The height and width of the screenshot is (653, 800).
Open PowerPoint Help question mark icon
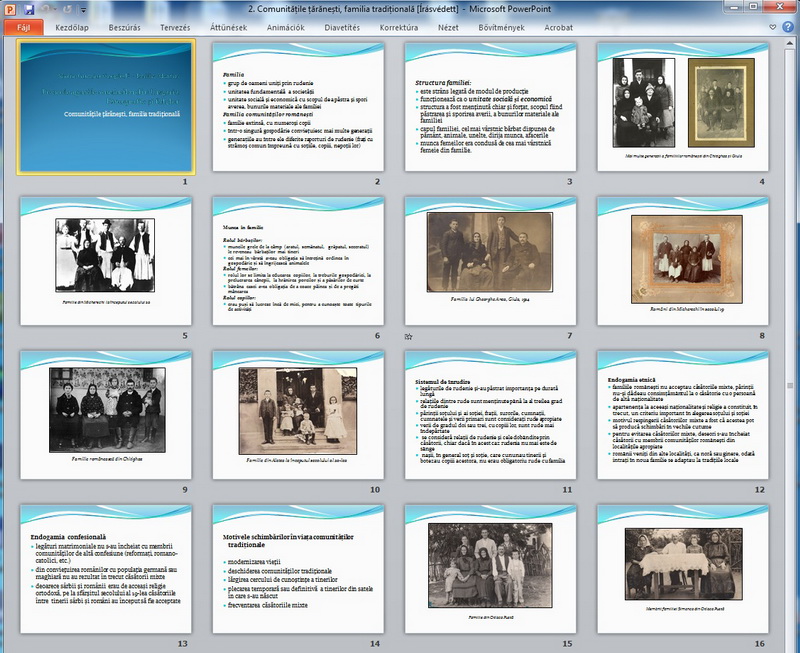point(790,28)
